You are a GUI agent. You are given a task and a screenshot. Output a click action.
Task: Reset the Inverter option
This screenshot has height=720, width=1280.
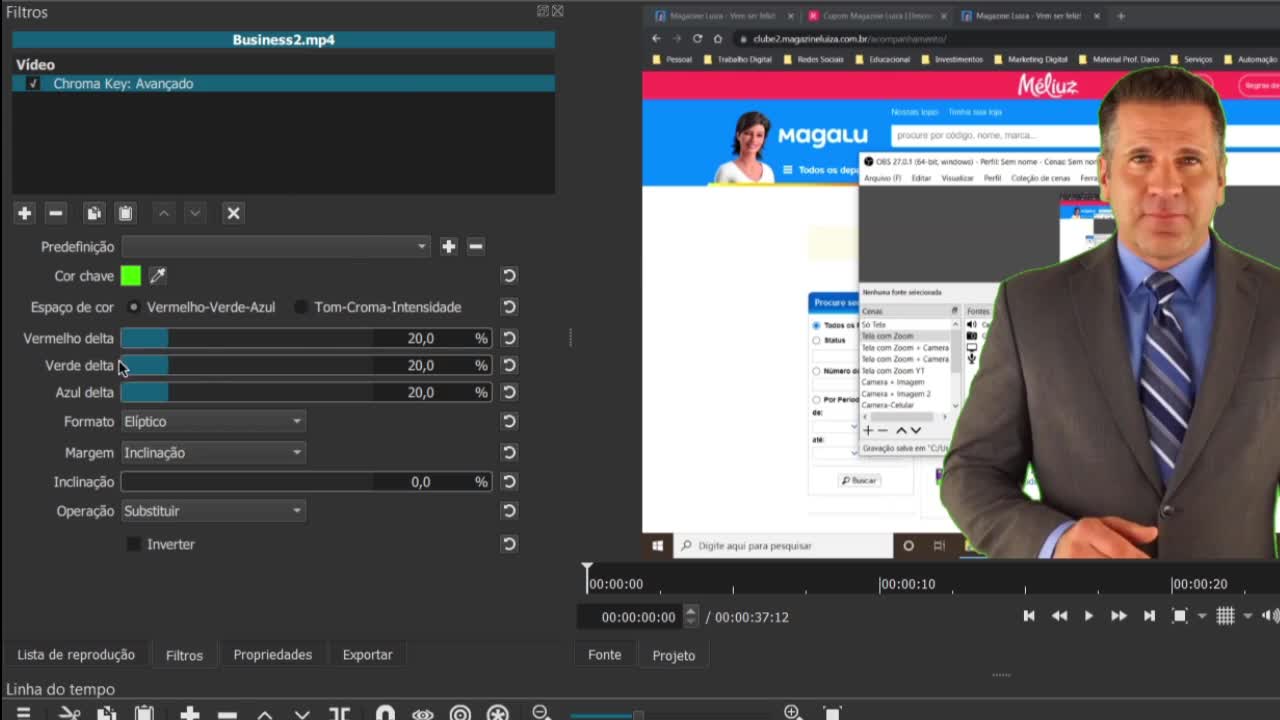(509, 544)
